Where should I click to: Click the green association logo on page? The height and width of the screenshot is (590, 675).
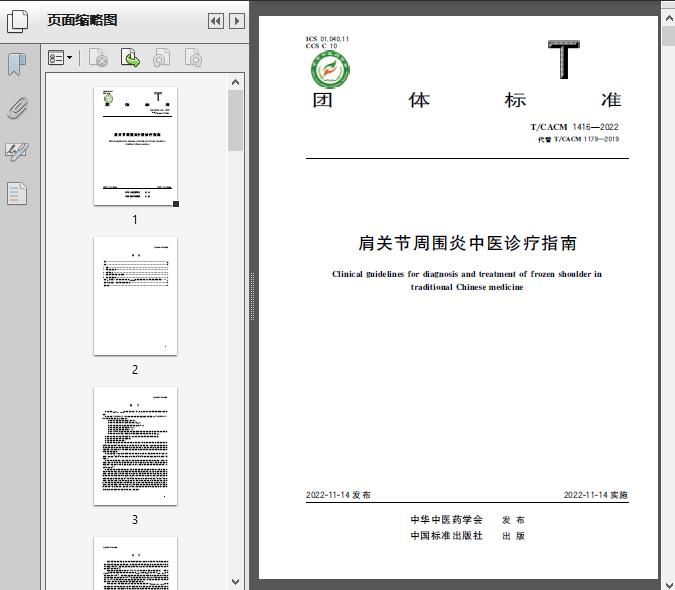click(330, 69)
